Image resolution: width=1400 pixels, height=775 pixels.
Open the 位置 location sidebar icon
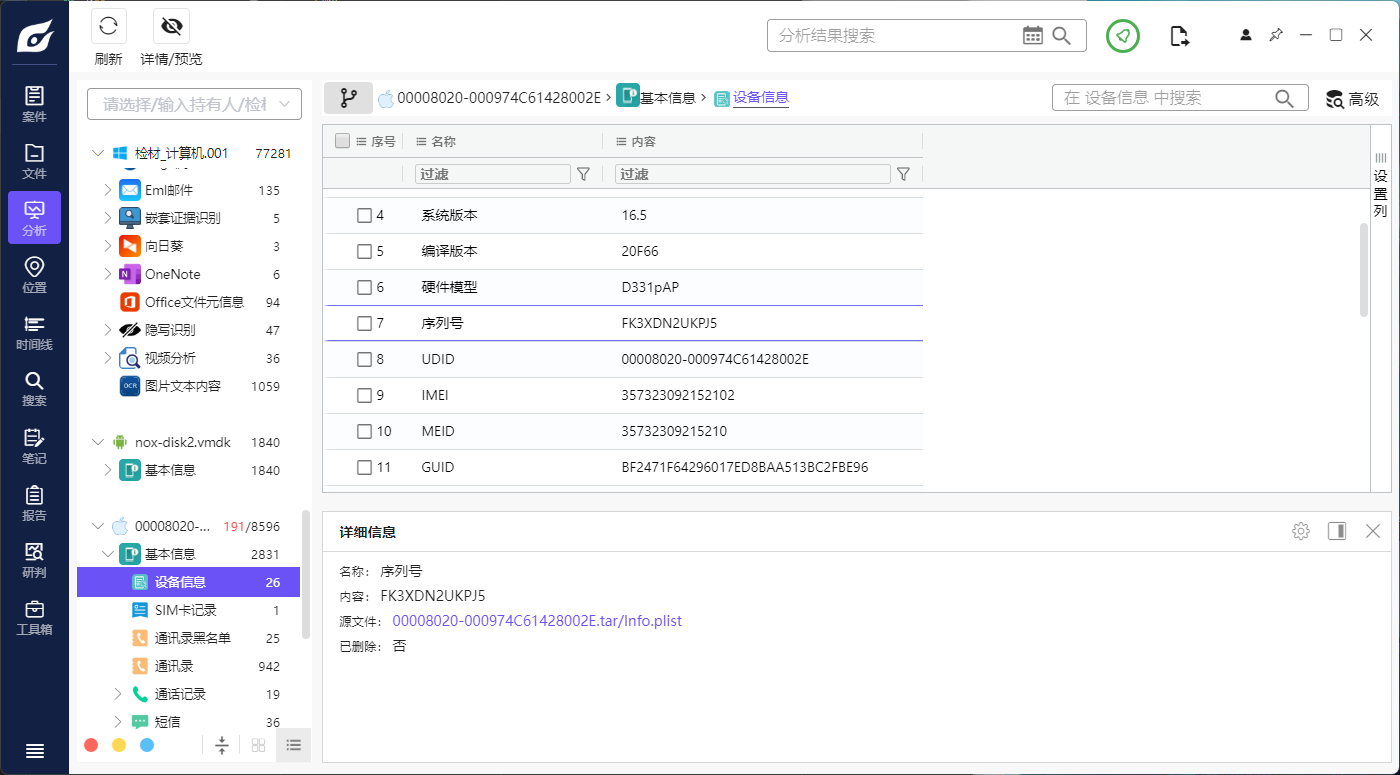(x=34, y=274)
